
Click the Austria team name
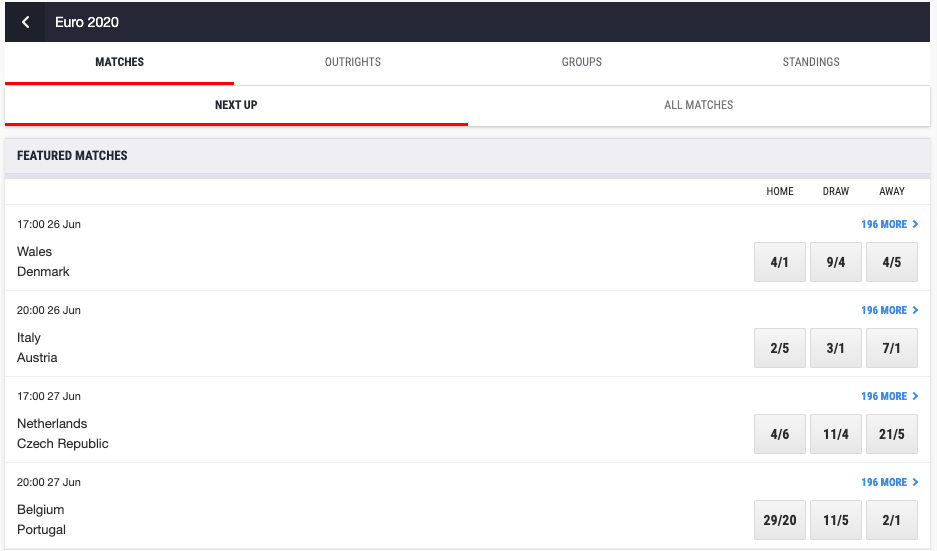coord(37,358)
